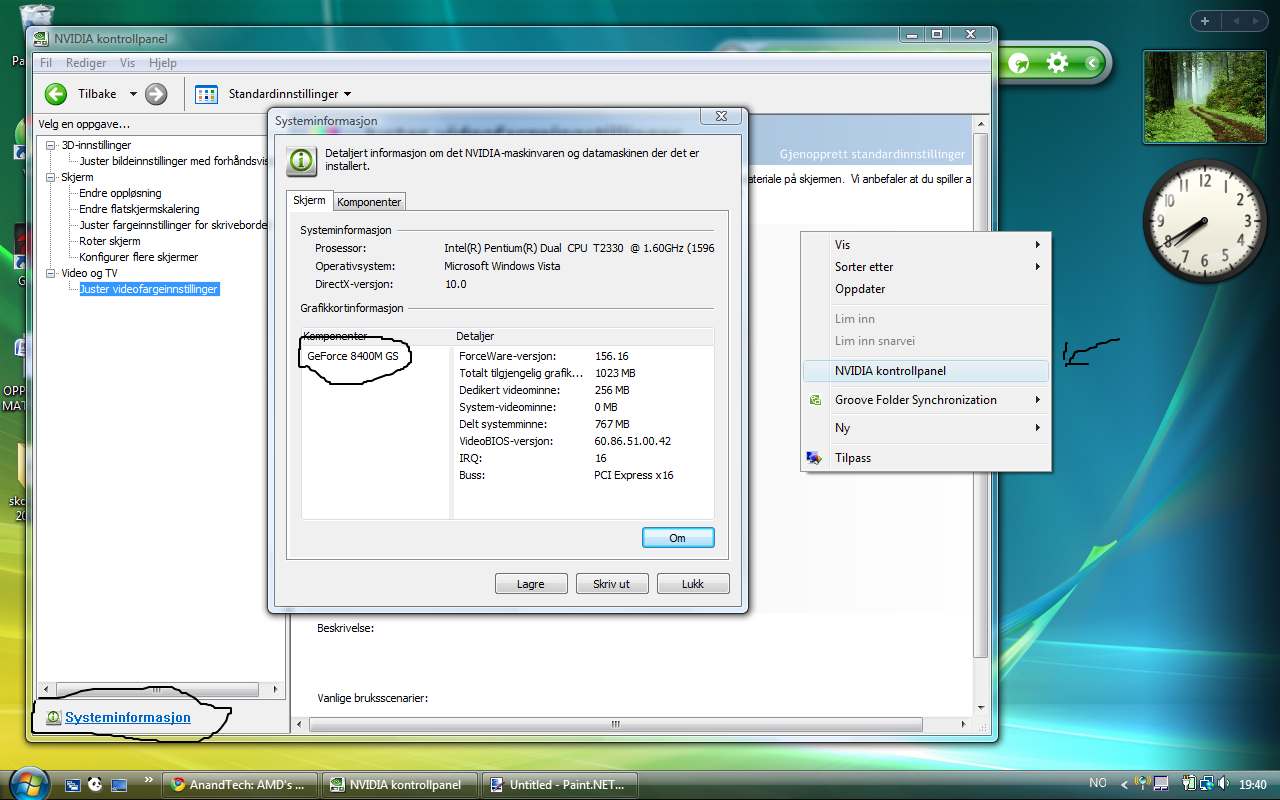Open the Fil menu
Image resolution: width=1280 pixels, height=800 pixels.
[46, 63]
